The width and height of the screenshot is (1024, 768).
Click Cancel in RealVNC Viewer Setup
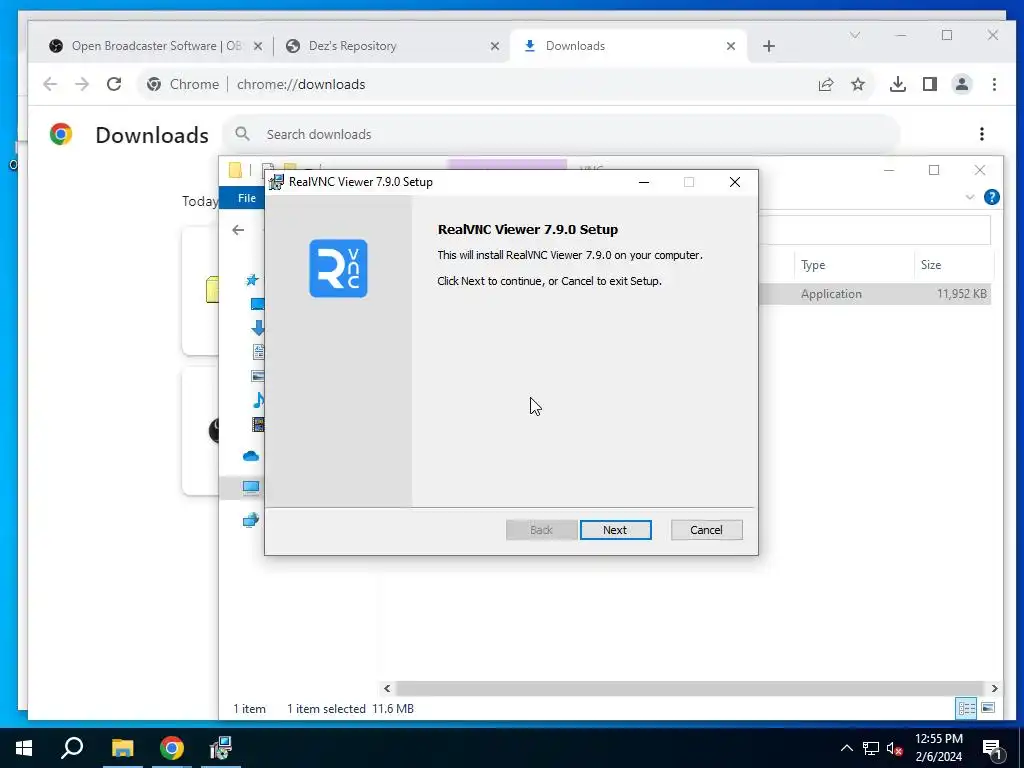(x=706, y=530)
